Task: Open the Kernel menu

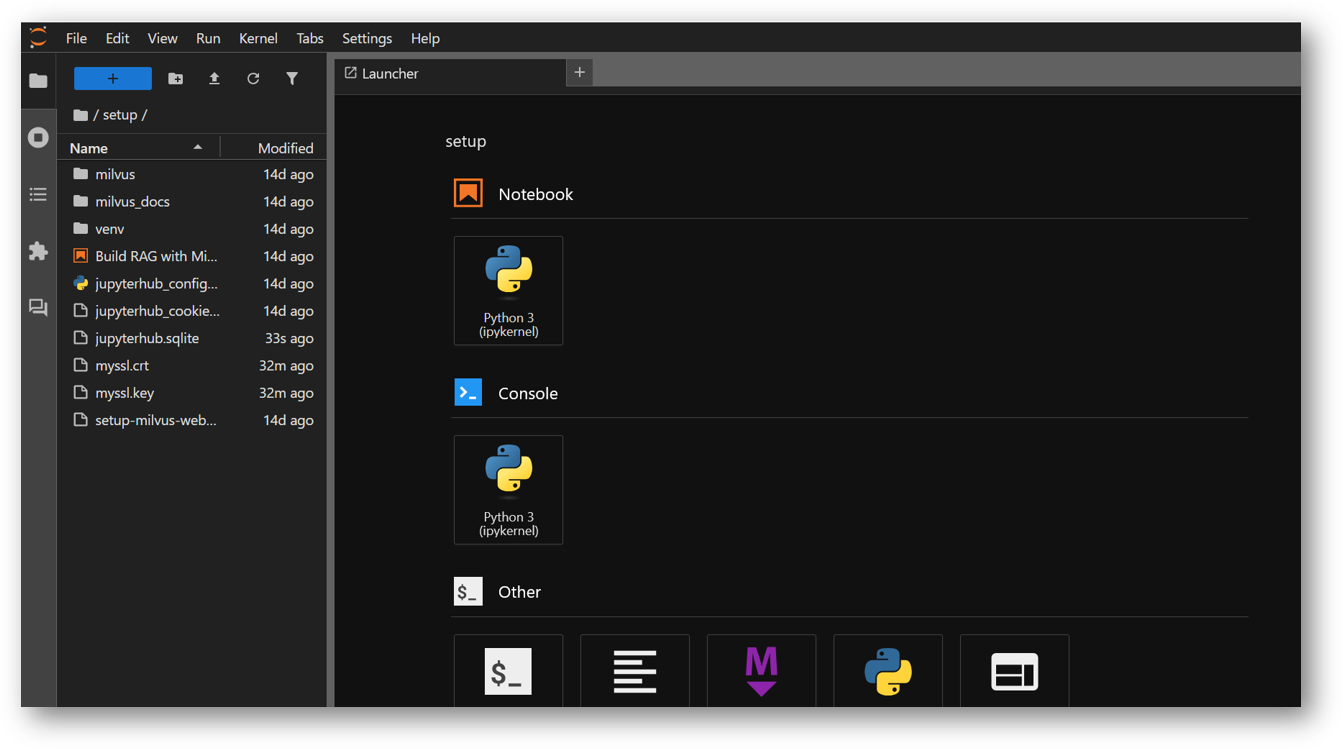Action: click(258, 38)
